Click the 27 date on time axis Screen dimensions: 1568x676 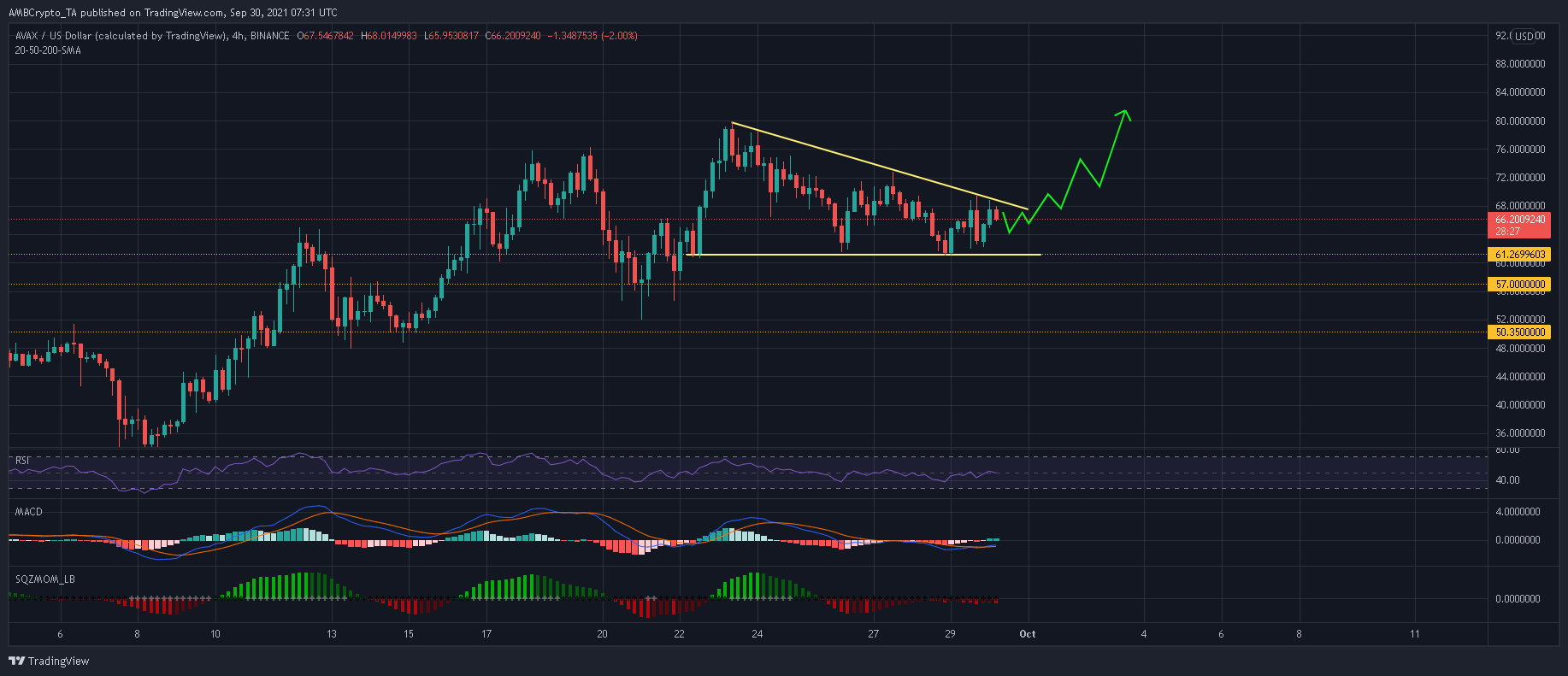coord(873,634)
